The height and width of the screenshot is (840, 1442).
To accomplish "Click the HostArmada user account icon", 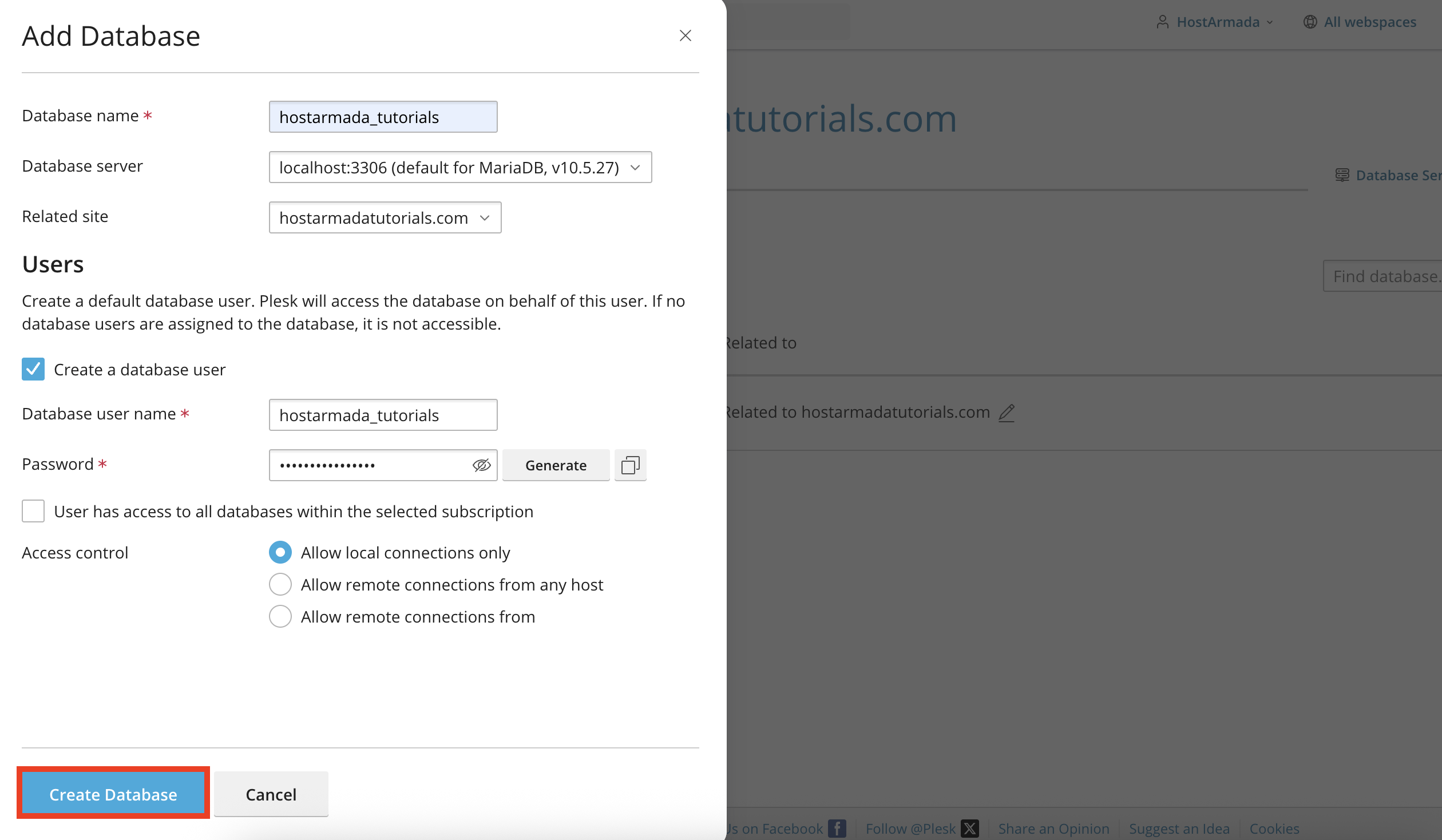I will [x=1162, y=22].
